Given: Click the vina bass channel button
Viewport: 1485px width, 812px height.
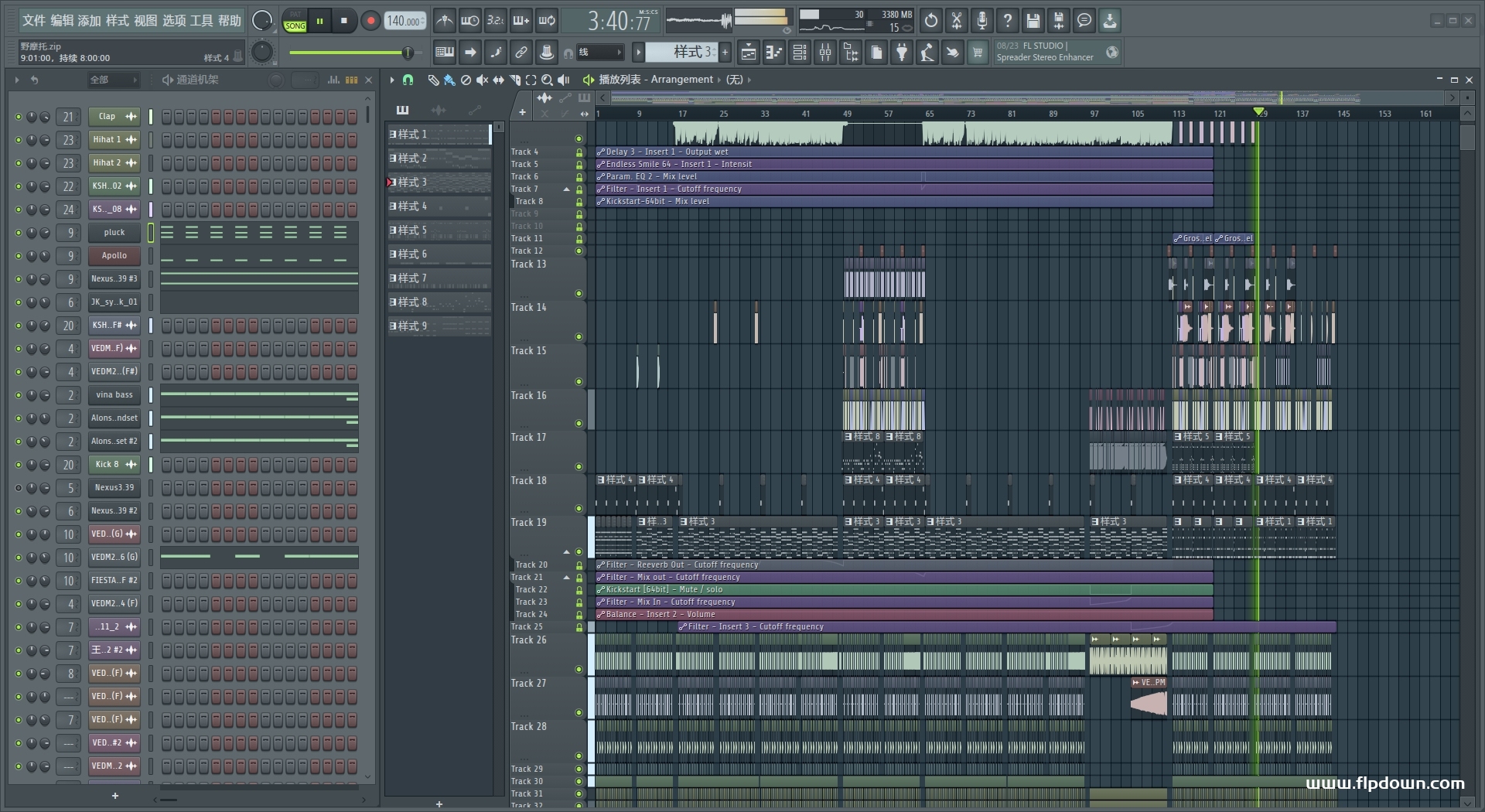Looking at the screenshot, I should point(114,395).
